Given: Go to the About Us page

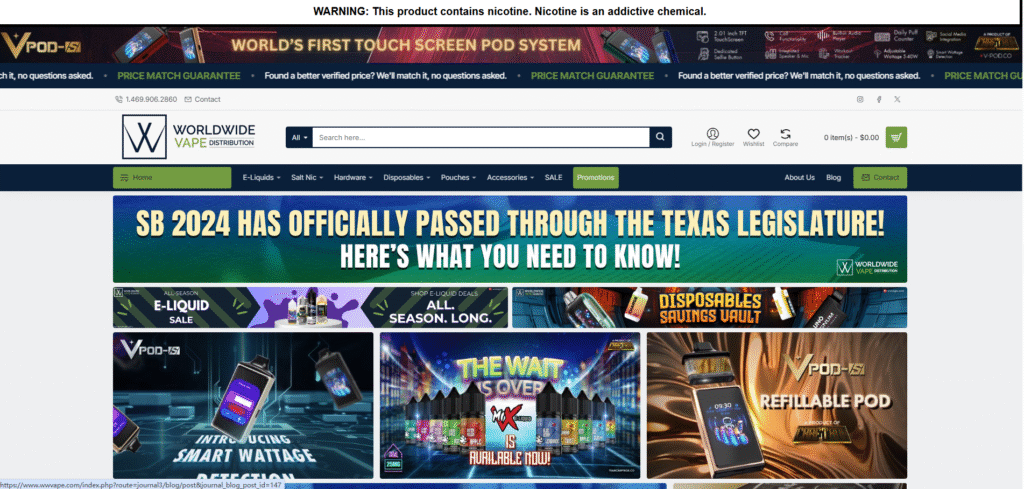Looking at the screenshot, I should click(799, 178).
